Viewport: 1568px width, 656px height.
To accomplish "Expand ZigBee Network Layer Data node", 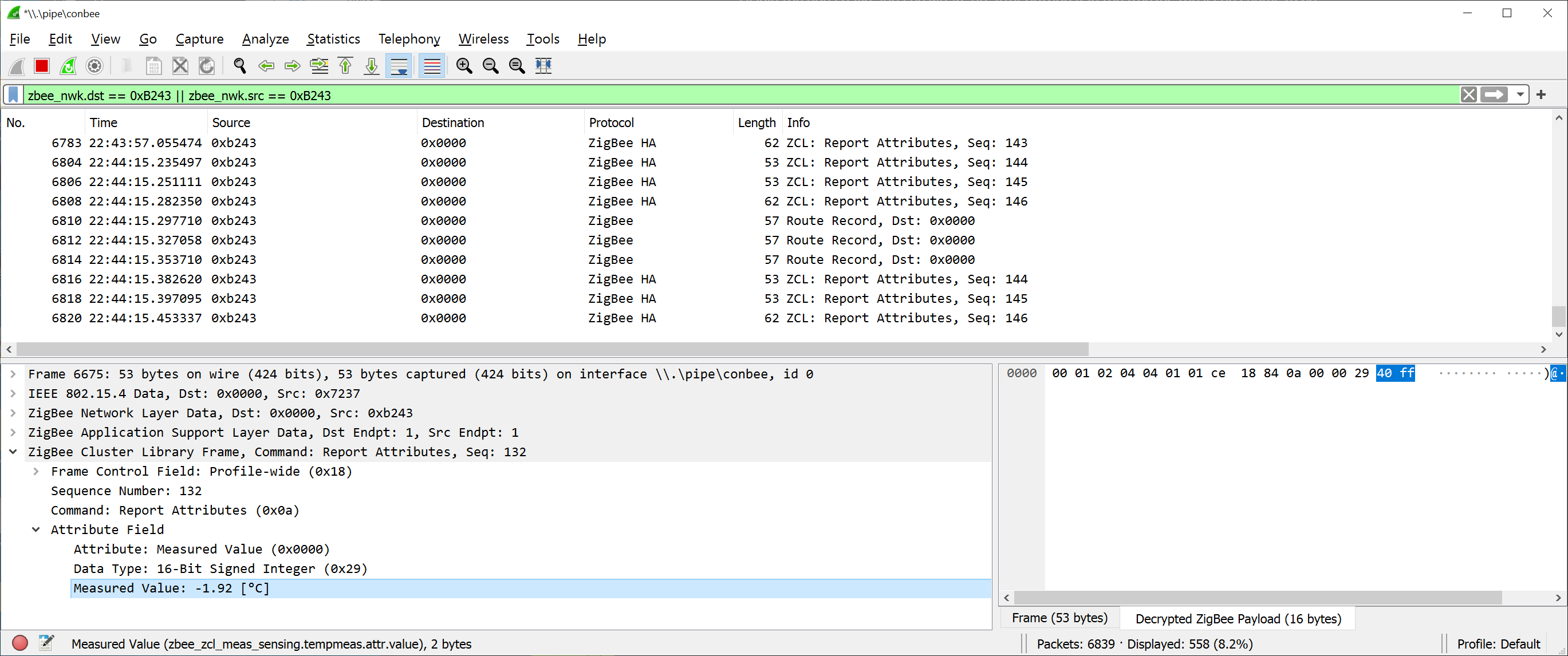I will pyautogui.click(x=13, y=413).
